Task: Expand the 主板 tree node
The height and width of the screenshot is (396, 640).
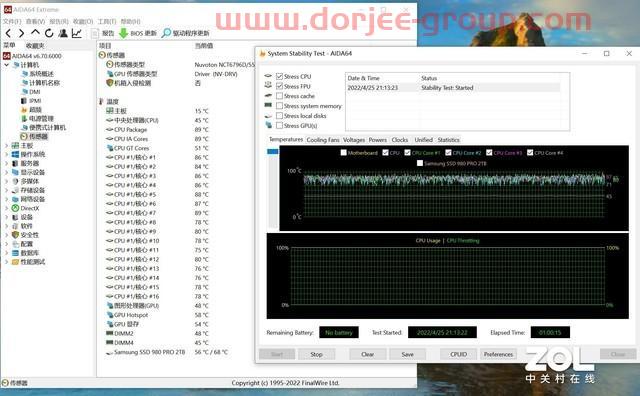Action: pyautogui.click(x=7, y=145)
